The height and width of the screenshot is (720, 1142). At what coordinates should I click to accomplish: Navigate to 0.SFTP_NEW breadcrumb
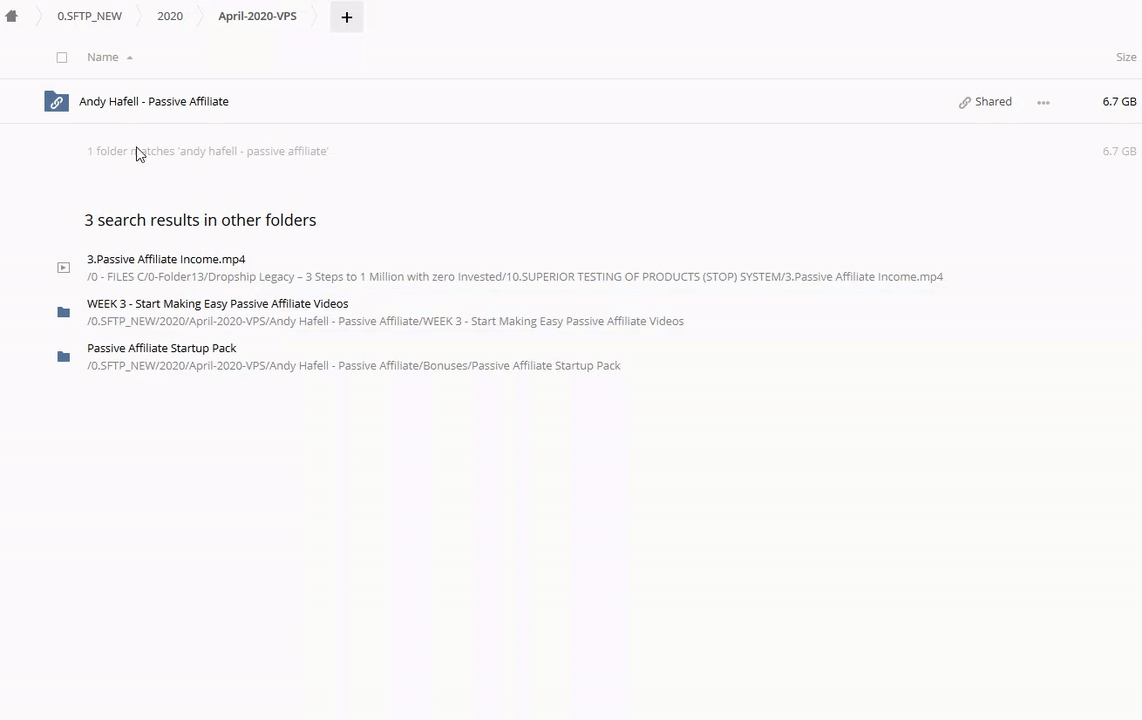click(x=89, y=16)
